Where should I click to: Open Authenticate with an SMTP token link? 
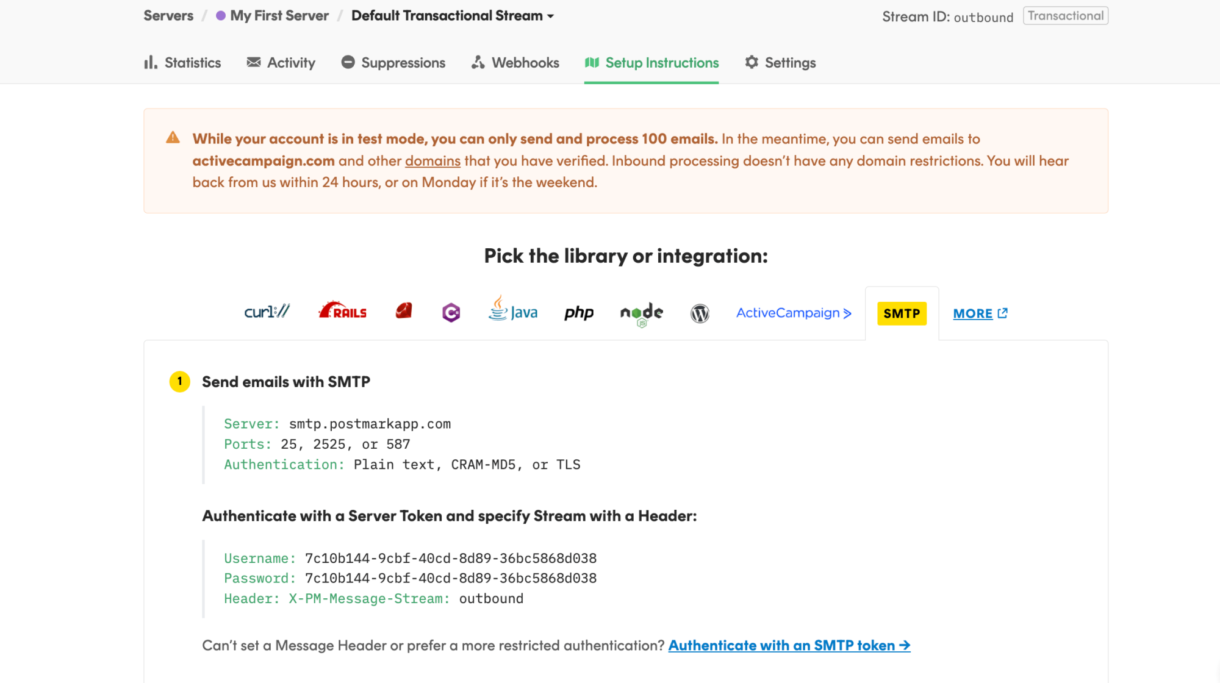coord(789,645)
